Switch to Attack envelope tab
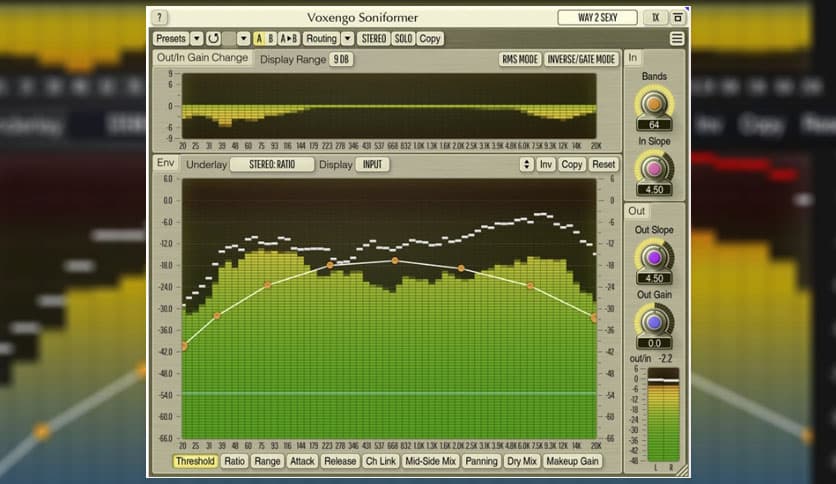 (302, 461)
